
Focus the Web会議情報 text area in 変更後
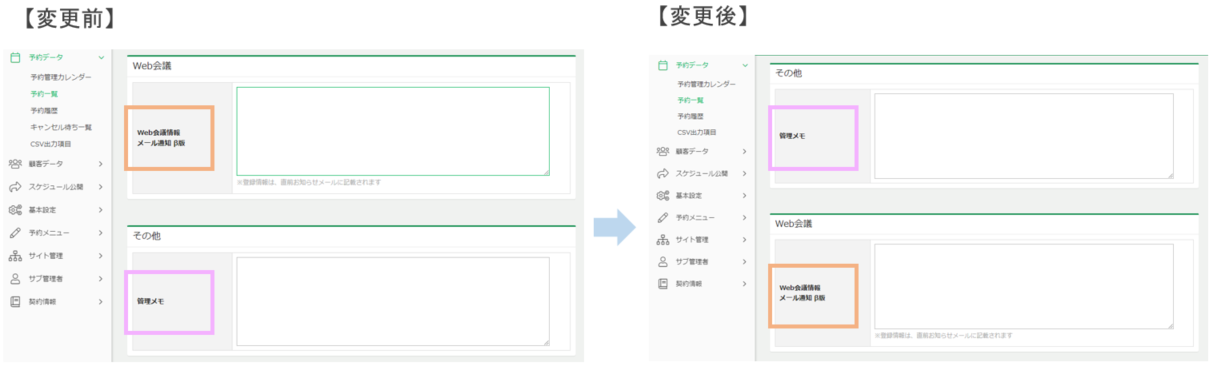coord(1024,286)
